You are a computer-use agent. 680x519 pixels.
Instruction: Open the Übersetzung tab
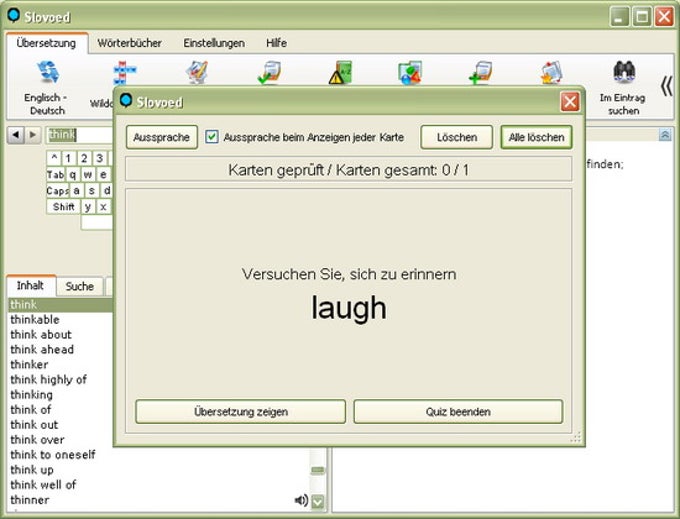tap(46, 43)
